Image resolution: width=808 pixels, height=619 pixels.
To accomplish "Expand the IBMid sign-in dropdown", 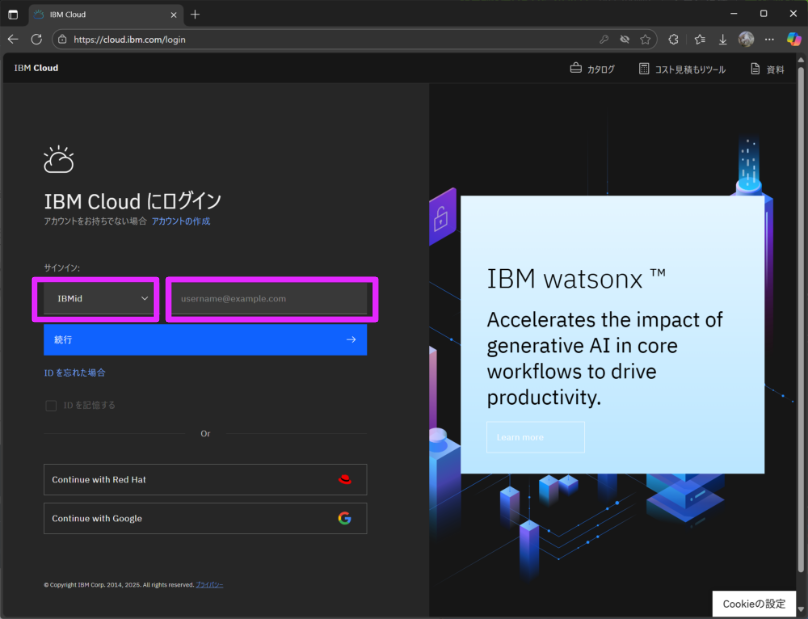I will pyautogui.click(x=98, y=298).
